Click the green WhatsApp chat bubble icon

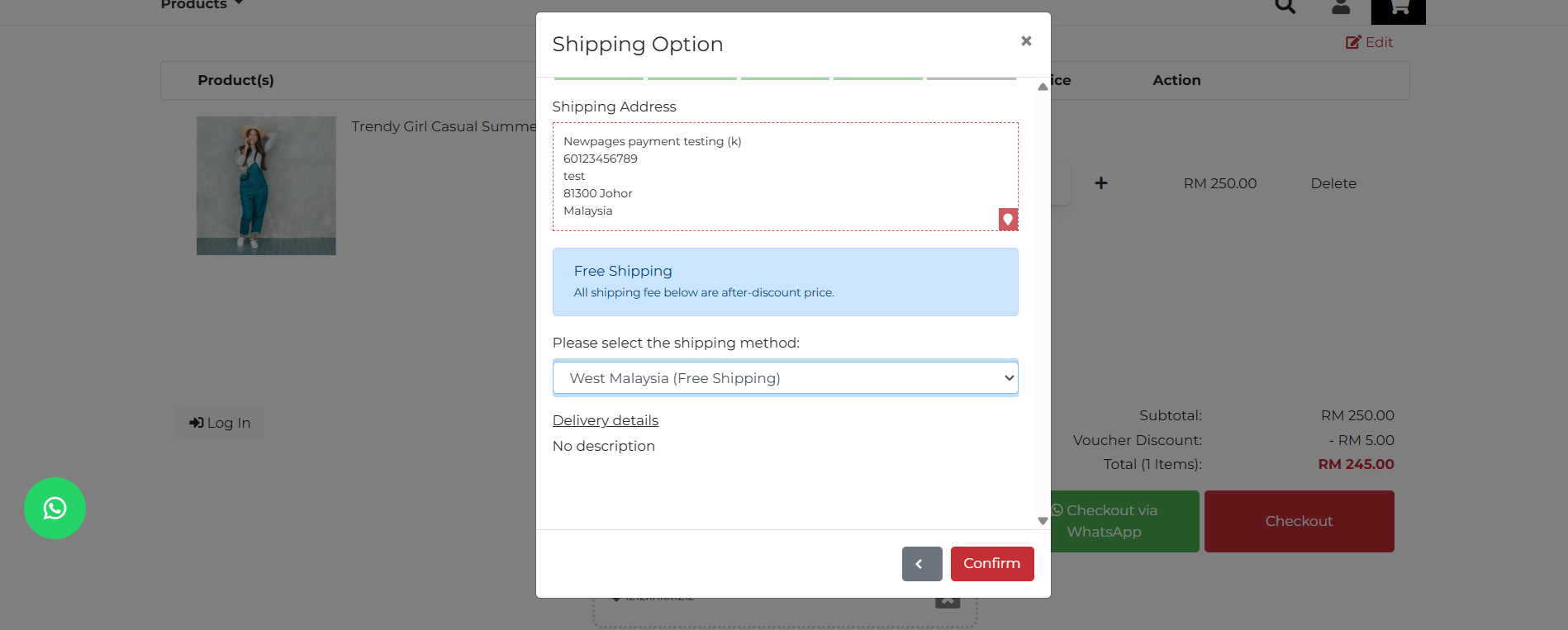(55, 508)
